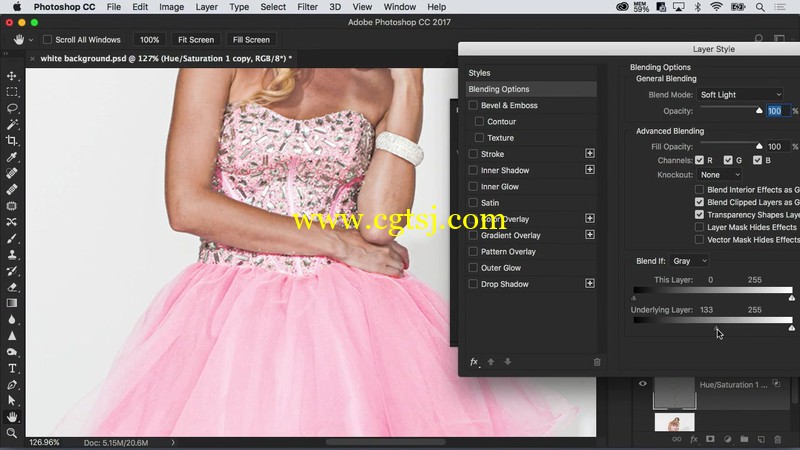Click the delete effect trash icon
The width and height of the screenshot is (800, 450).
point(597,362)
